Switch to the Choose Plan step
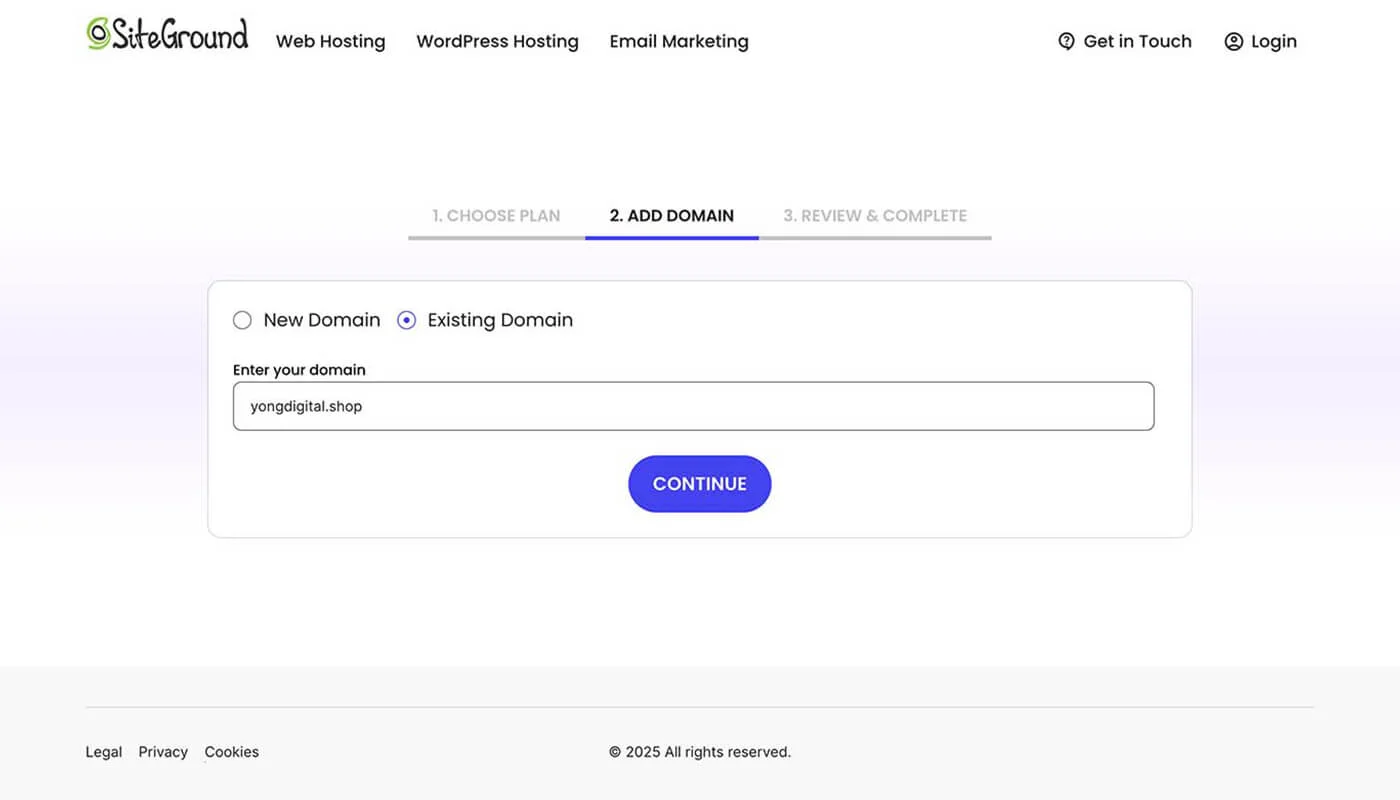The image size is (1400, 800). point(495,215)
